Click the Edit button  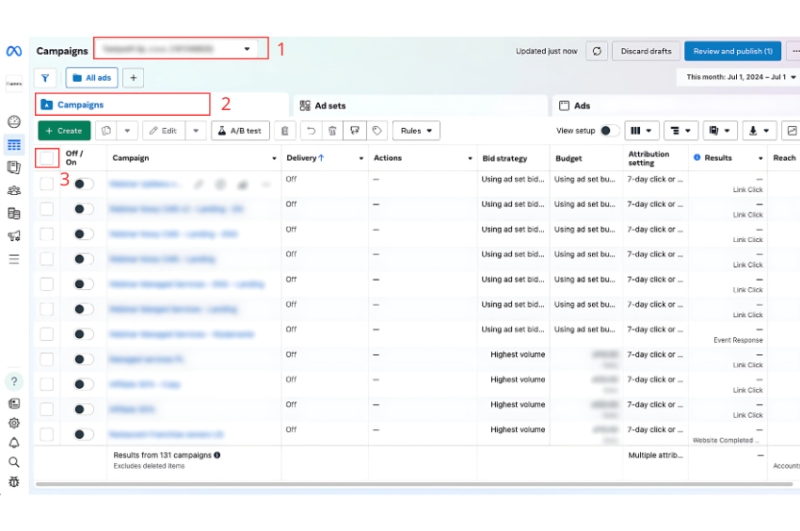click(x=163, y=131)
